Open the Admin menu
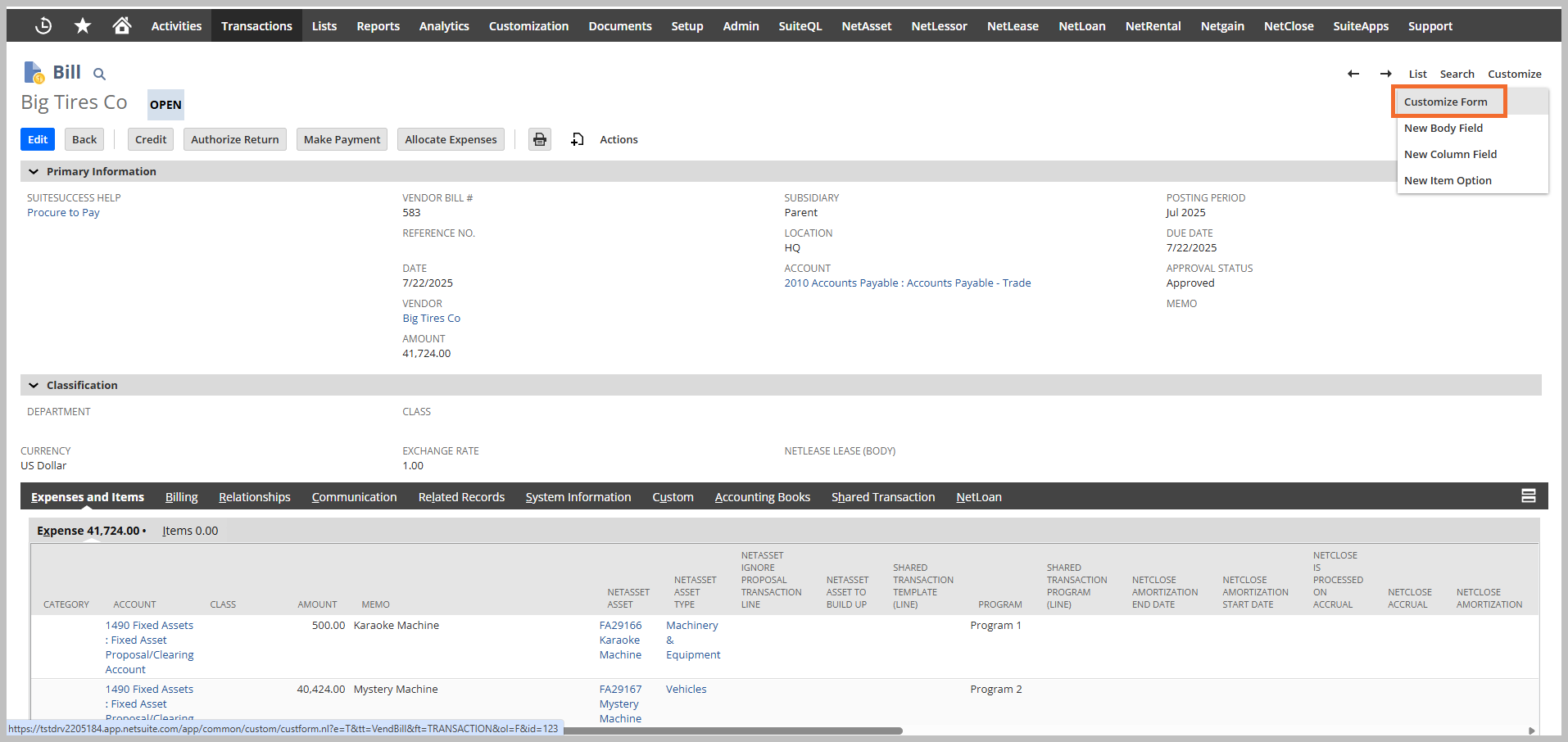This screenshot has width=1568, height=742. (741, 26)
